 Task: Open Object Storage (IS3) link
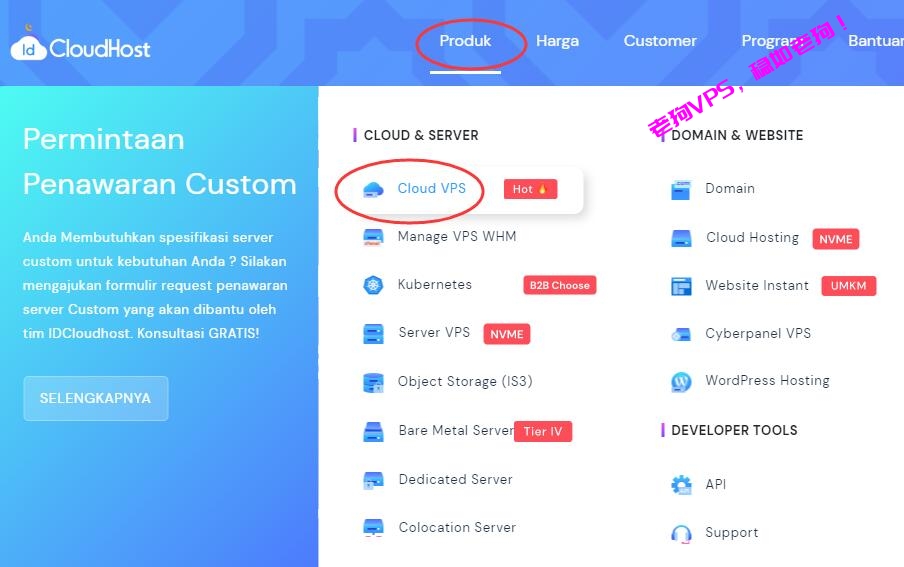pyautogui.click(x=465, y=382)
